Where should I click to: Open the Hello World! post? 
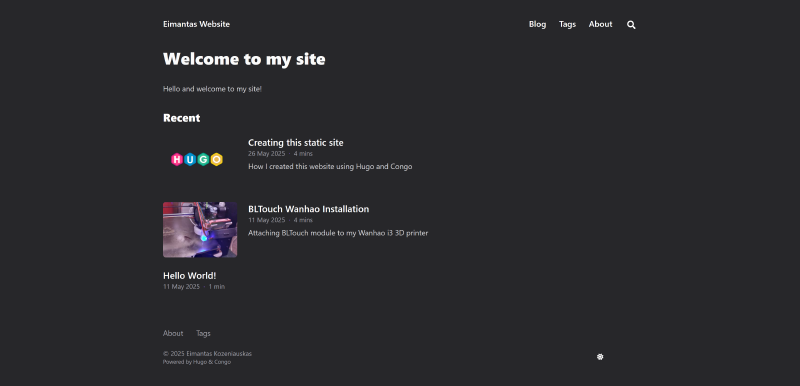(189, 276)
